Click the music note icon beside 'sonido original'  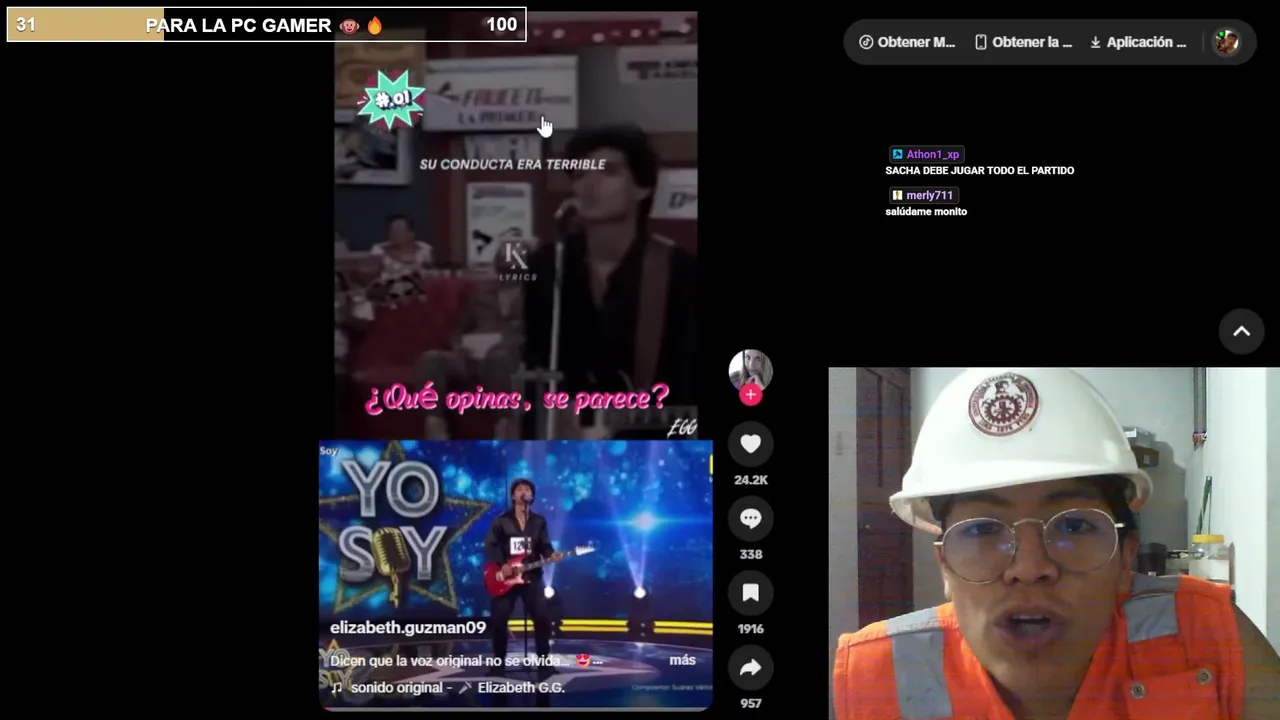click(x=337, y=688)
